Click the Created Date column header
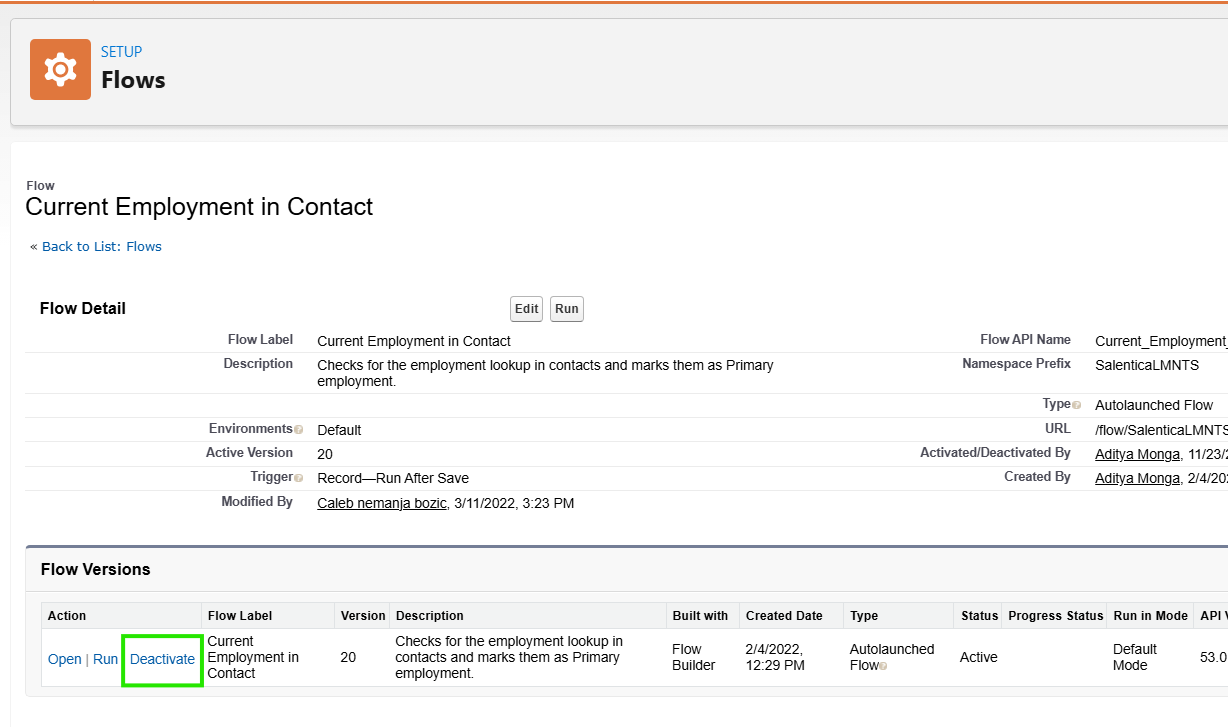The width and height of the screenshot is (1228, 727). click(x=784, y=616)
